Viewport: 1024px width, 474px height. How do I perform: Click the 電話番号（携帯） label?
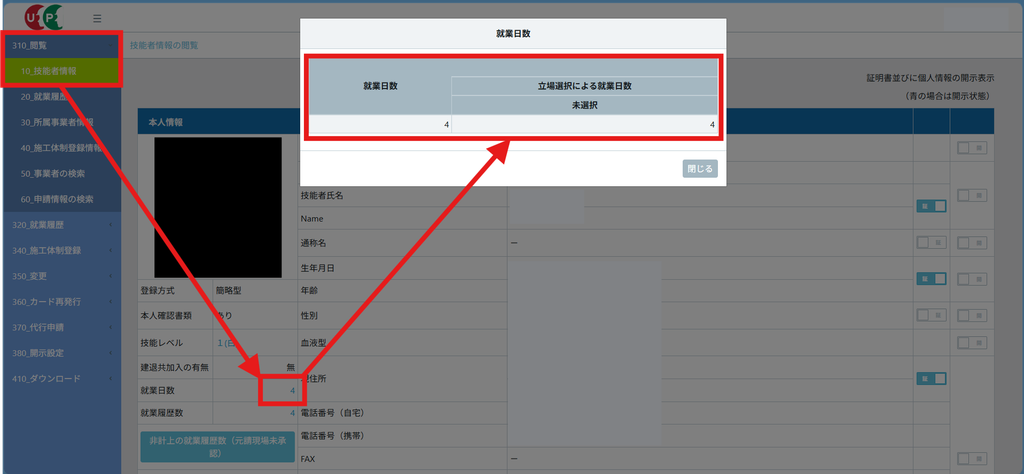[332, 435]
